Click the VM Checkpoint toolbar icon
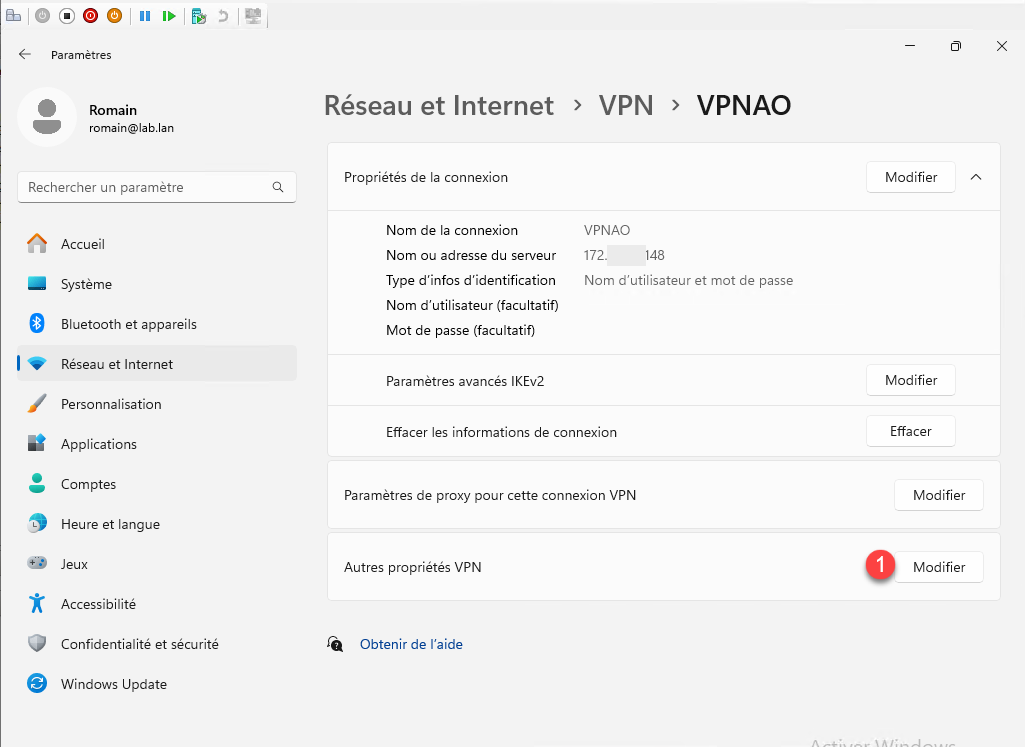This screenshot has width=1025, height=747. [199, 16]
